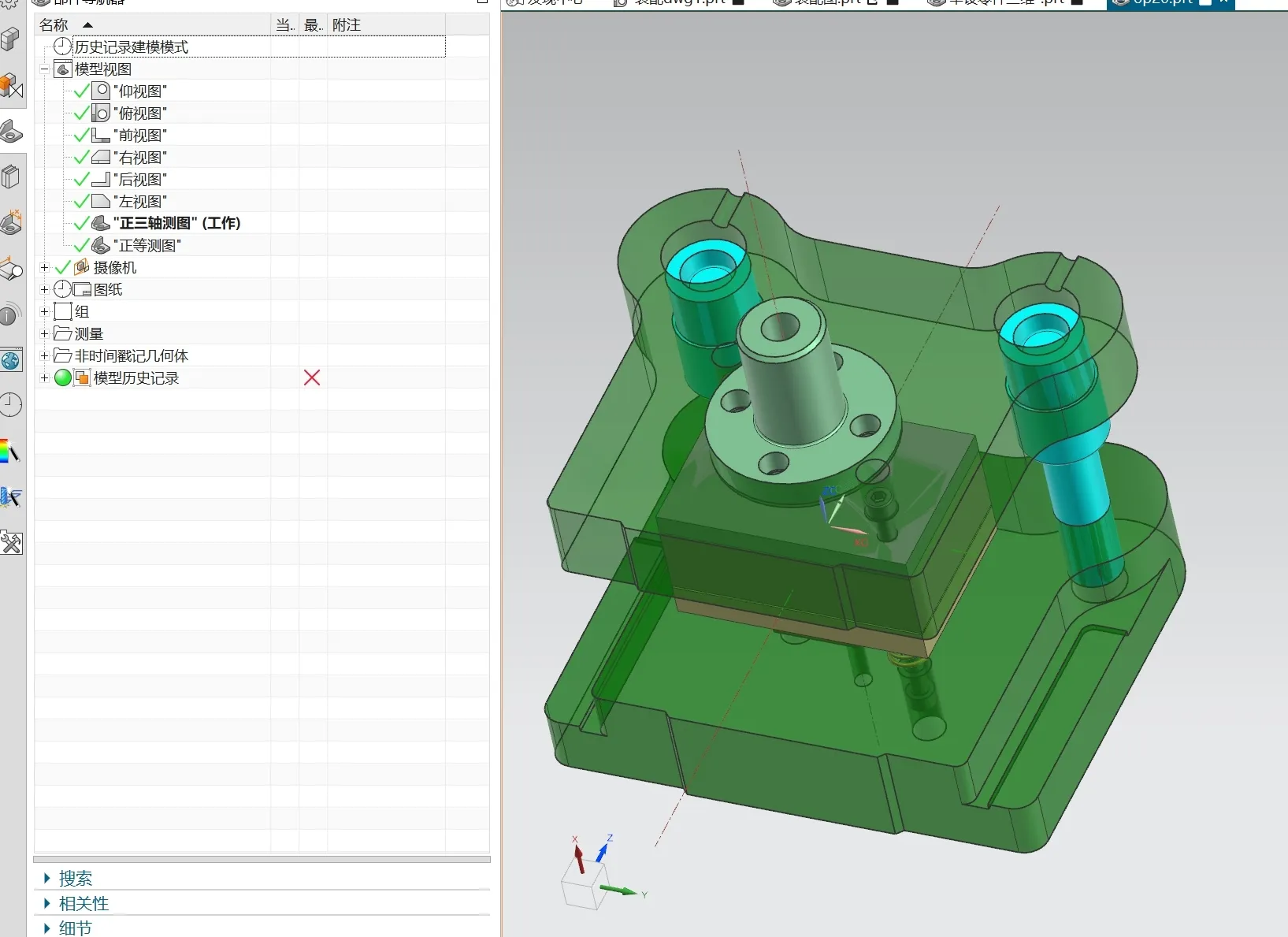This screenshot has height=937, width=1288.
Task: Expand the 非时间戳记几何体 folder
Action: pos(45,355)
